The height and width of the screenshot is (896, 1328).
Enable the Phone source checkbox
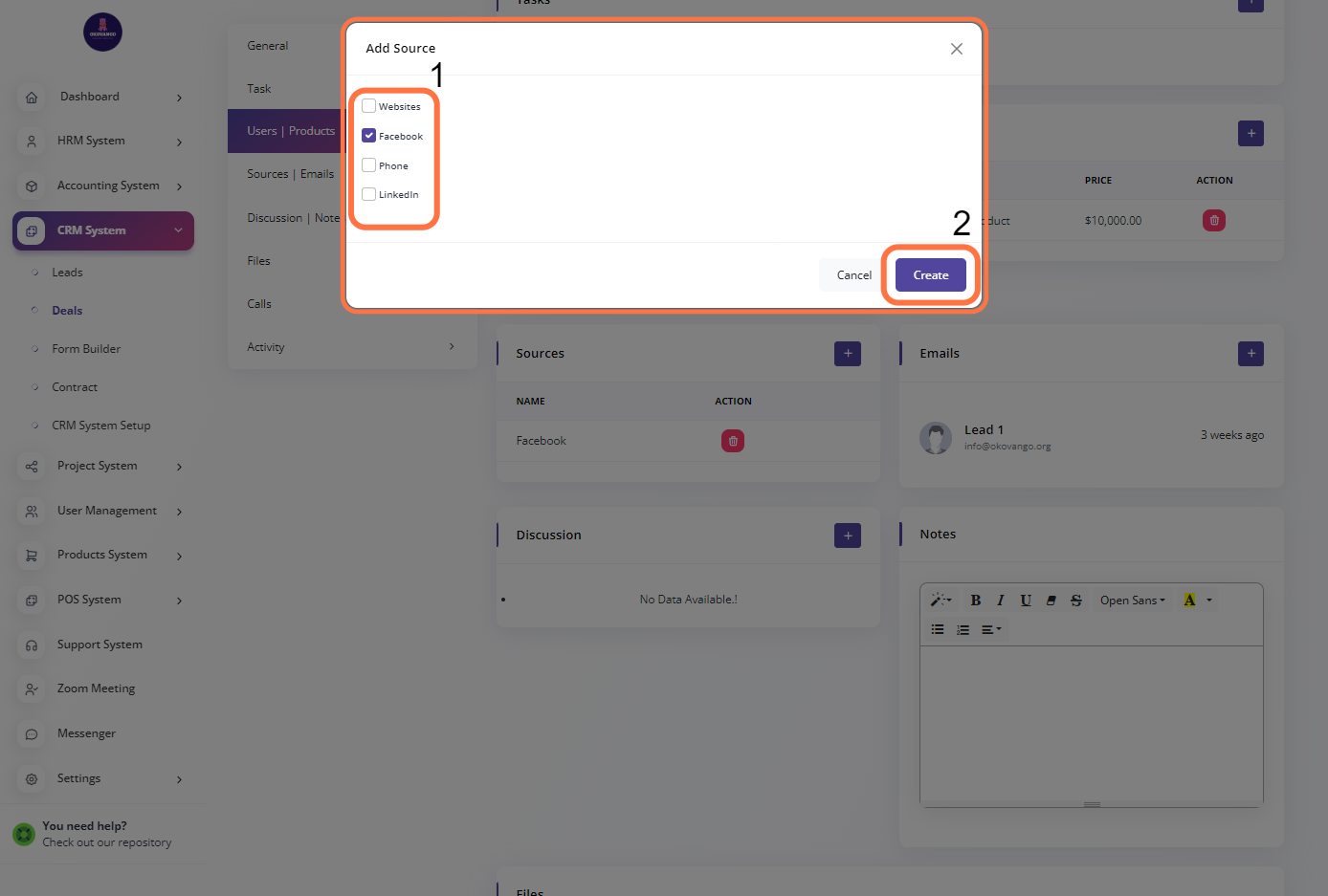368,165
